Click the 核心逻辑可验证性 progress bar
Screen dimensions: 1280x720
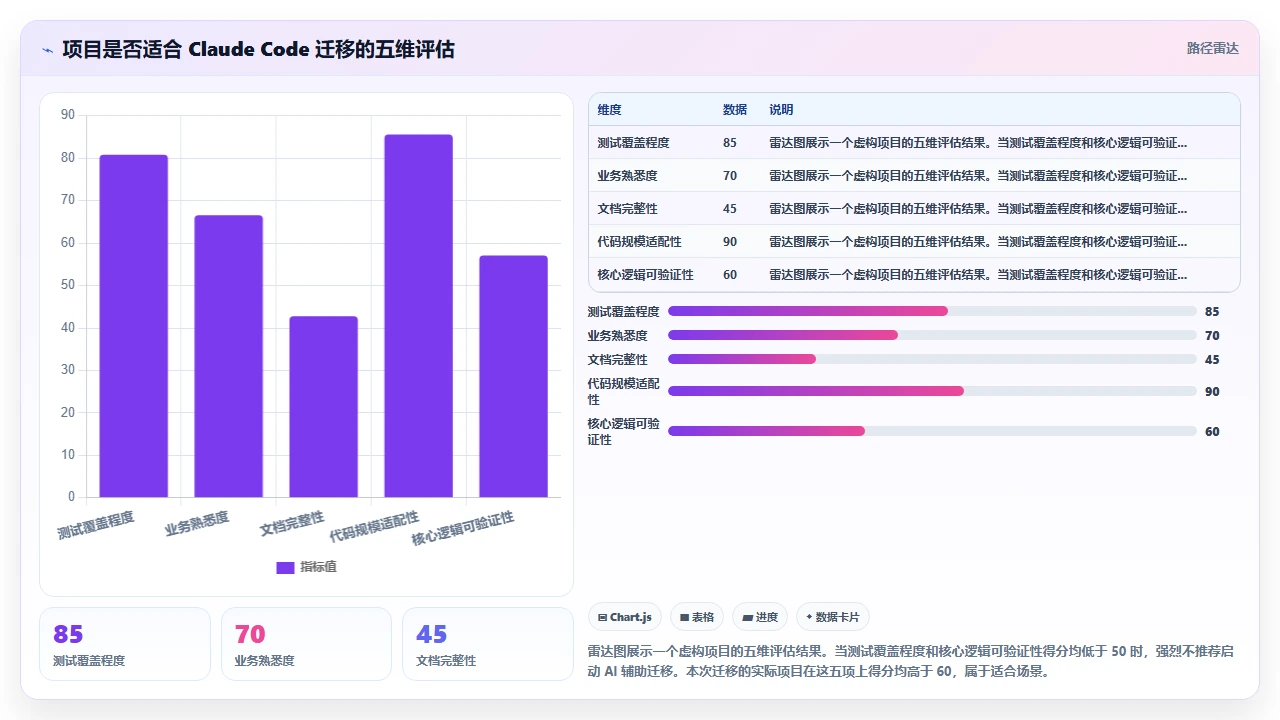tap(932, 431)
